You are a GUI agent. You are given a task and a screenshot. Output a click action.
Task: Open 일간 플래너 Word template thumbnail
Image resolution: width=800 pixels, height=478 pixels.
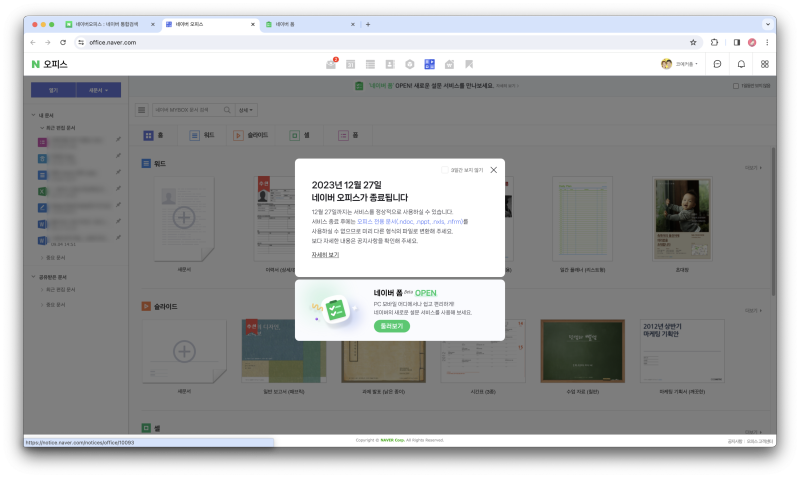(582, 219)
